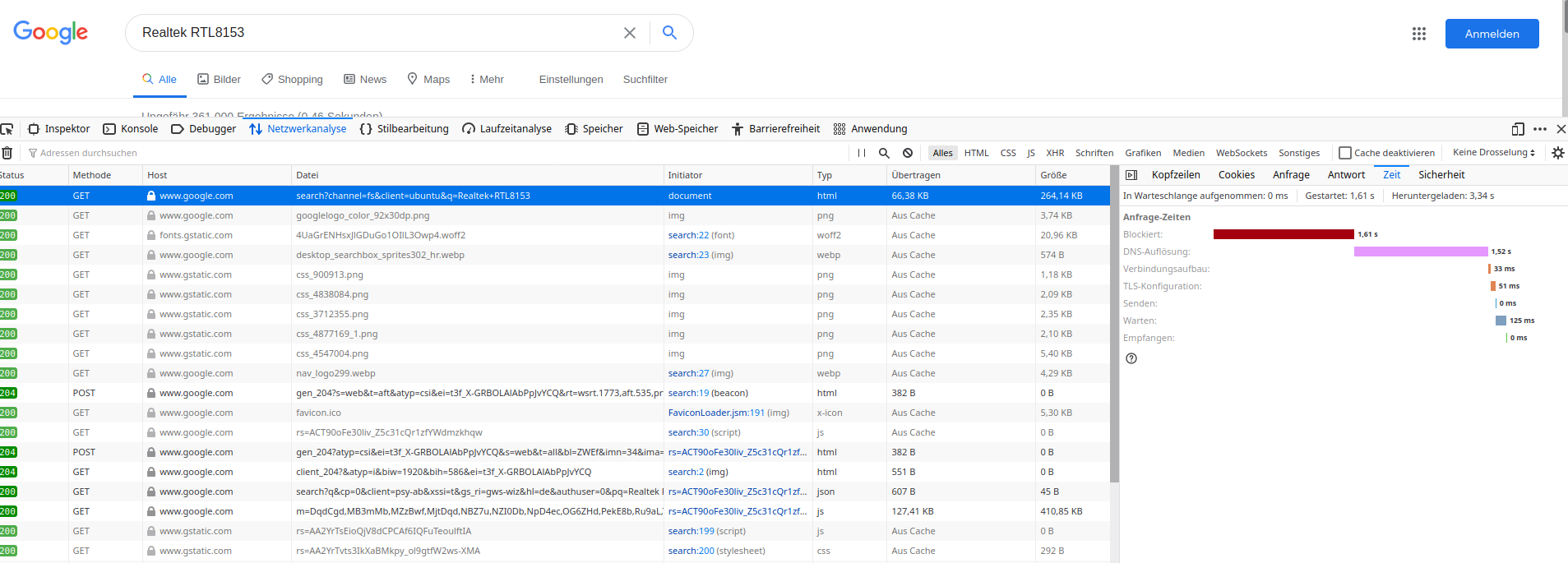Expand the Mehr menu on Google
This screenshot has width=1568, height=563.
[x=487, y=80]
